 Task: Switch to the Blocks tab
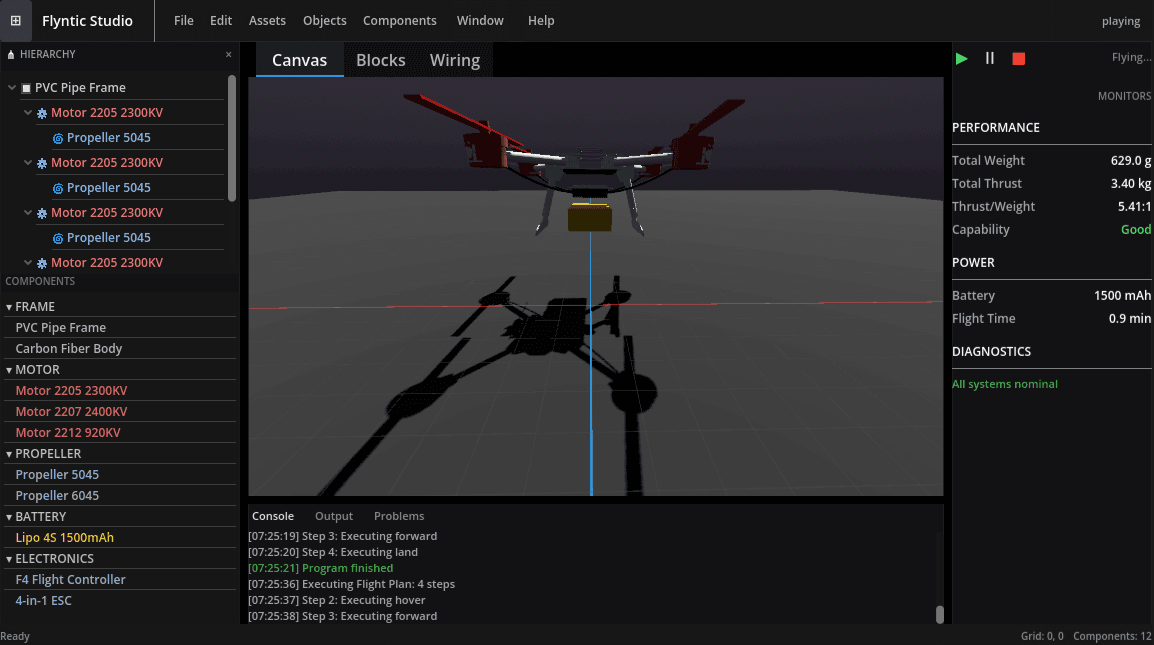(x=380, y=60)
